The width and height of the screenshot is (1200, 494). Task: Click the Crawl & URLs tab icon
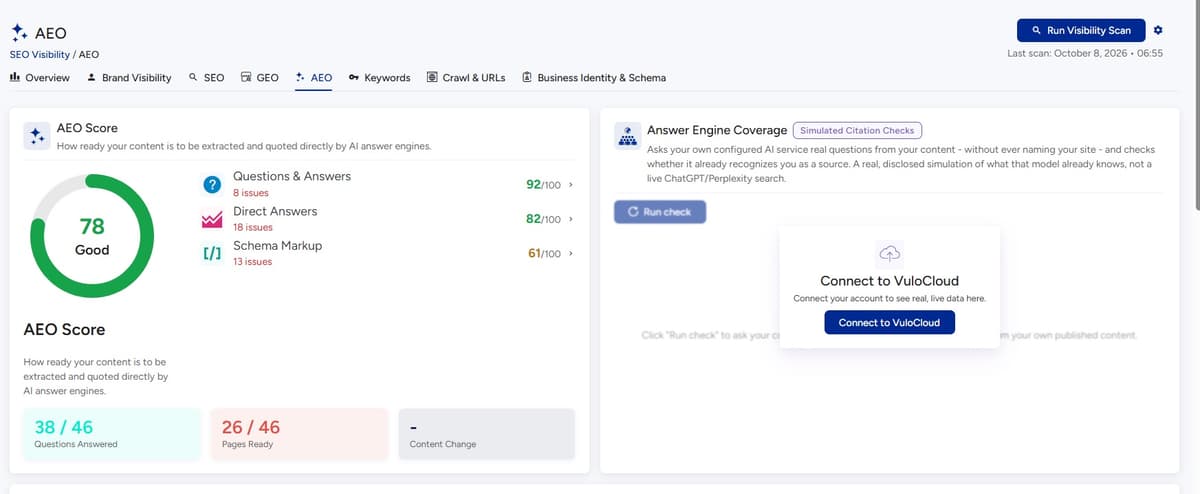(432, 77)
